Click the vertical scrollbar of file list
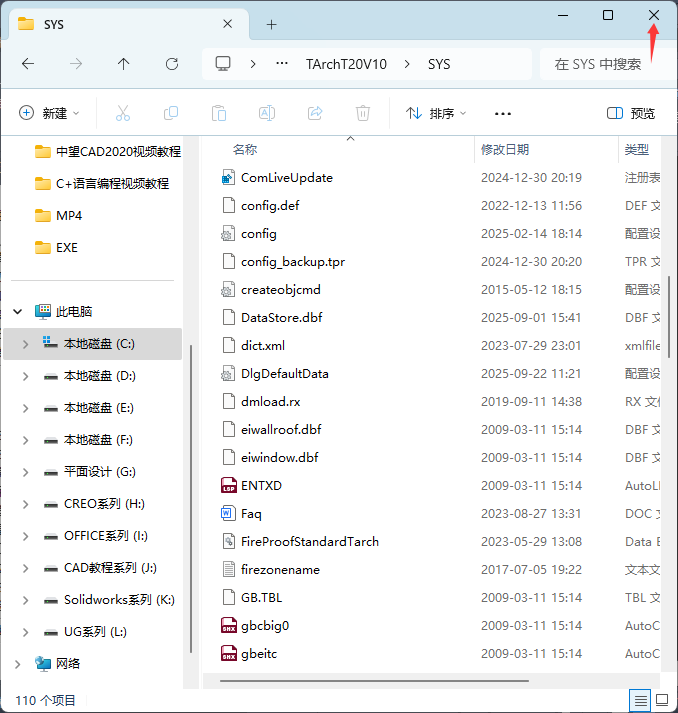The height and width of the screenshot is (713, 678). coord(669,317)
